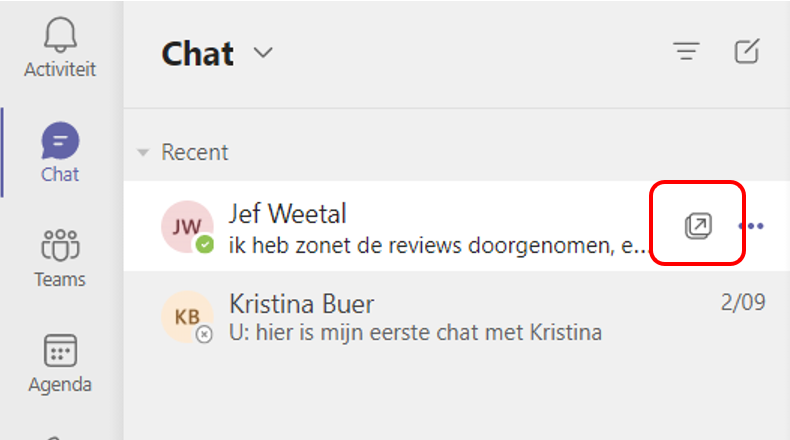Click Jef Weetal's green availability badge
The height and width of the screenshot is (440, 790).
point(205,245)
